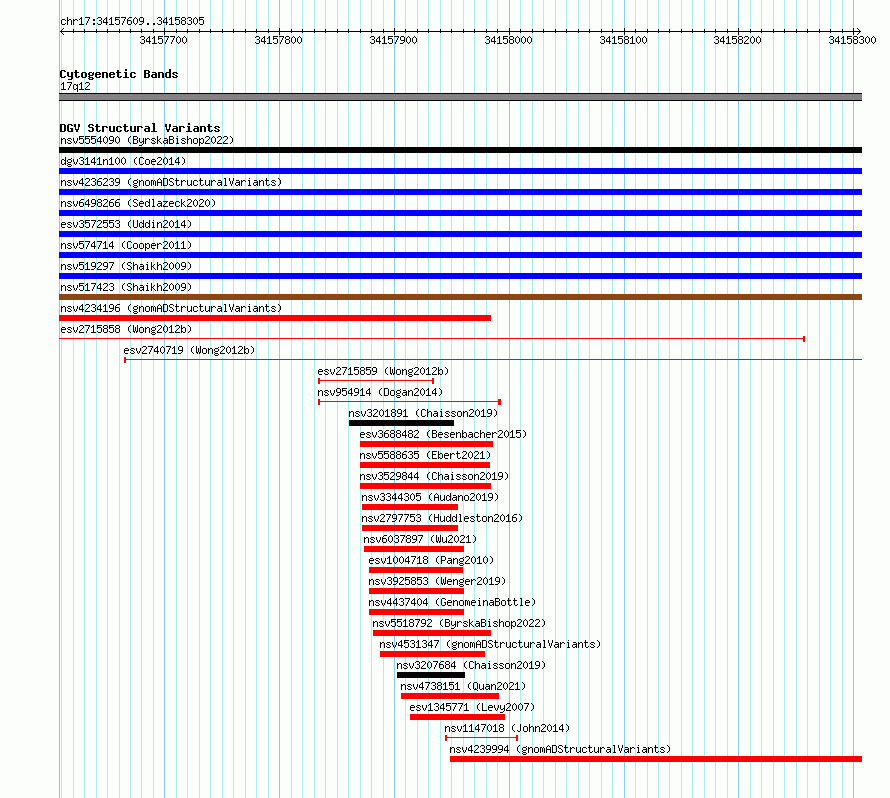Click the DGV Structural Variants track title
The image size is (890, 798).
[140, 128]
